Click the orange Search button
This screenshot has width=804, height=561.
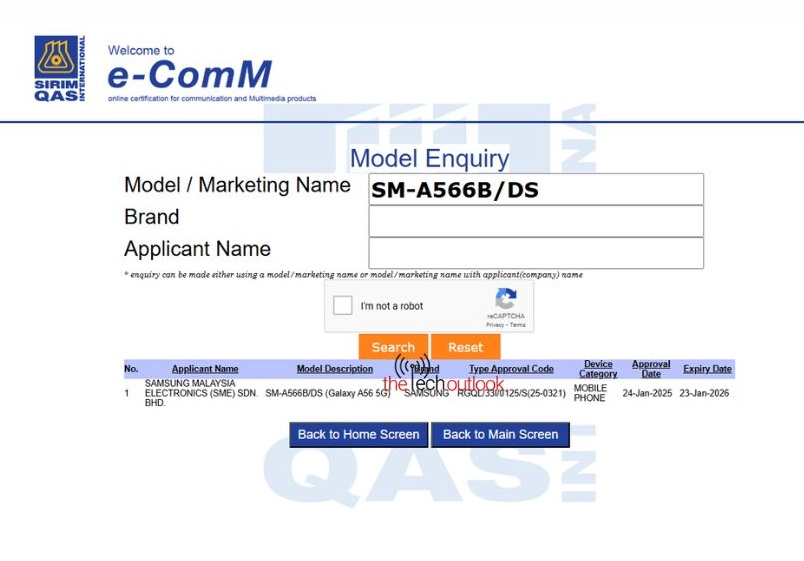click(x=393, y=347)
